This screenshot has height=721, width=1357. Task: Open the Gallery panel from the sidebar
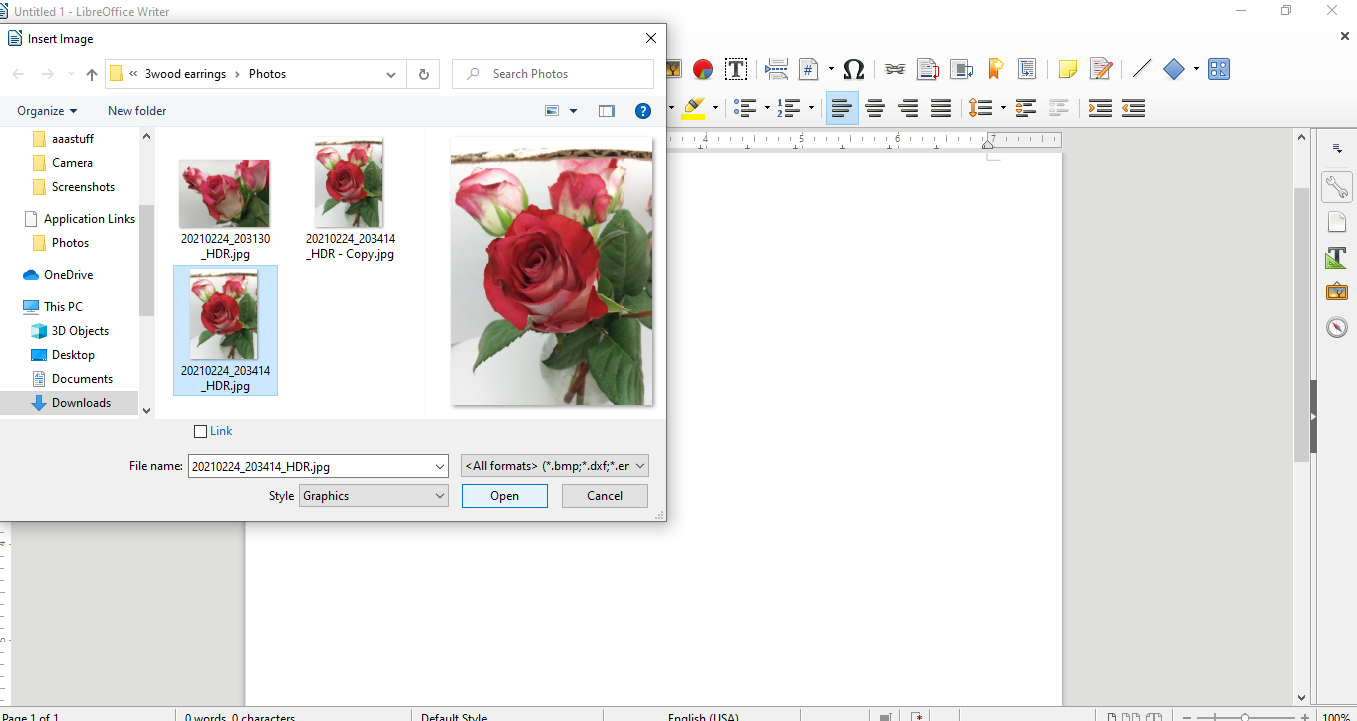pos(1337,291)
